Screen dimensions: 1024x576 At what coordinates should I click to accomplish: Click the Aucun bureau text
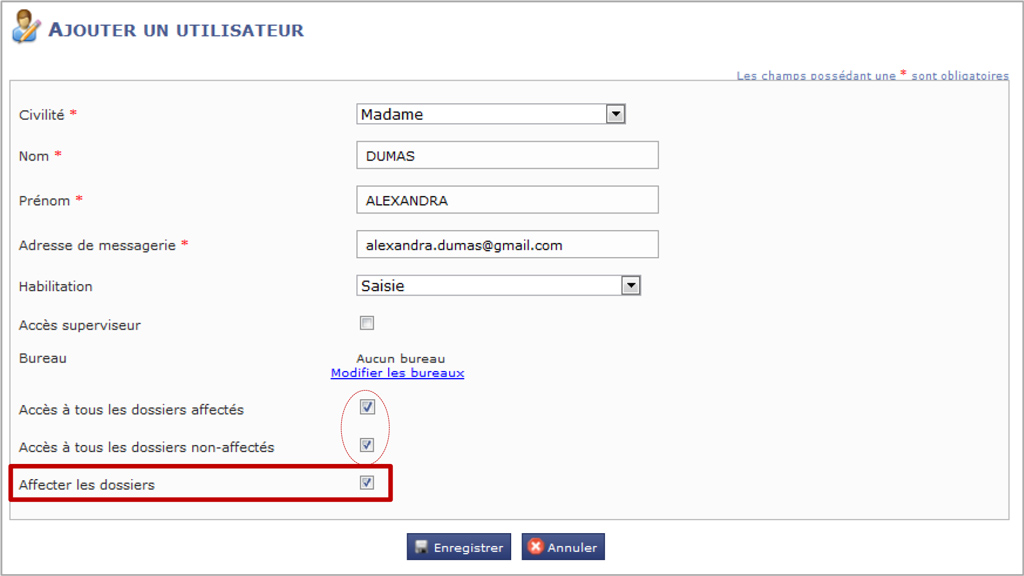coord(400,359)
